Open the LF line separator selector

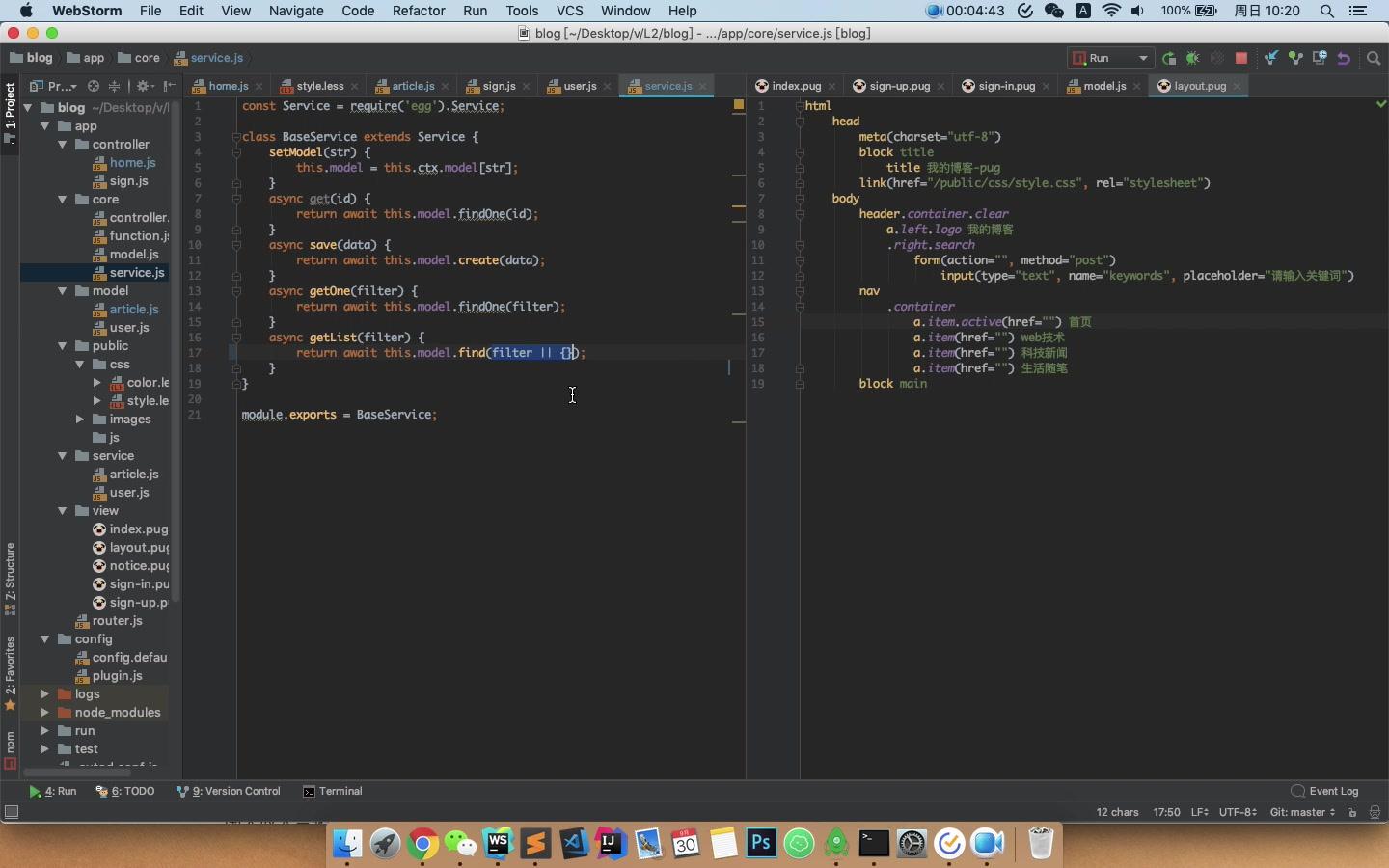click(x=1199, y=813)
